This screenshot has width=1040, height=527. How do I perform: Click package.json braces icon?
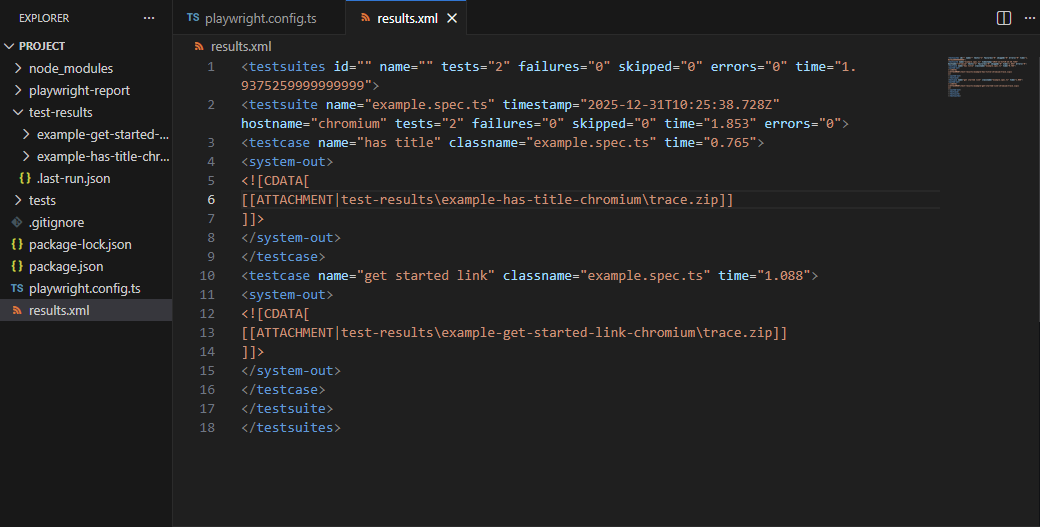tap(17, 266)
